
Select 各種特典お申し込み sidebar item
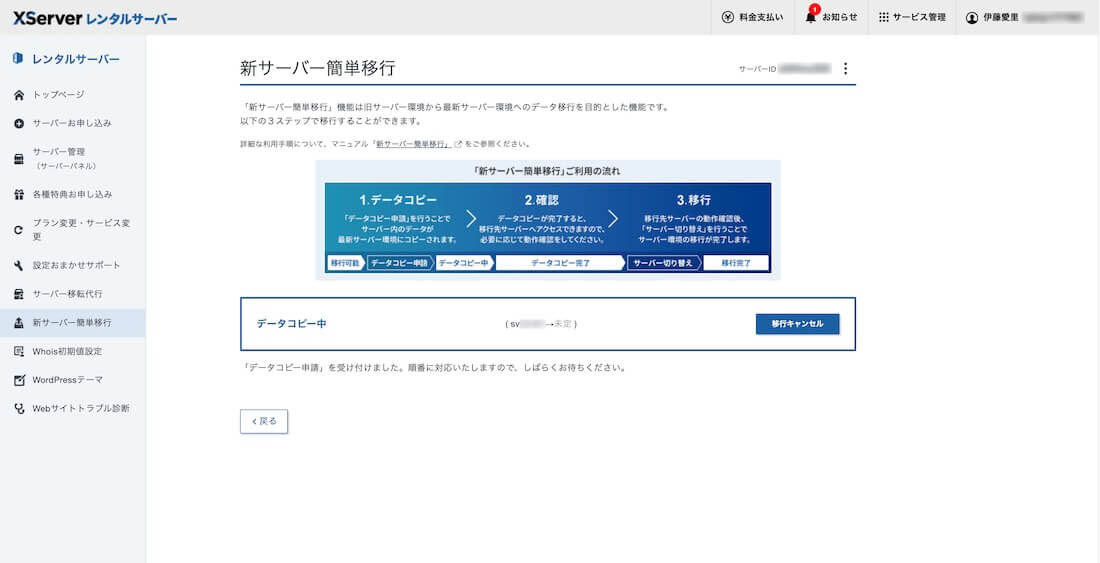click(73, 194)
